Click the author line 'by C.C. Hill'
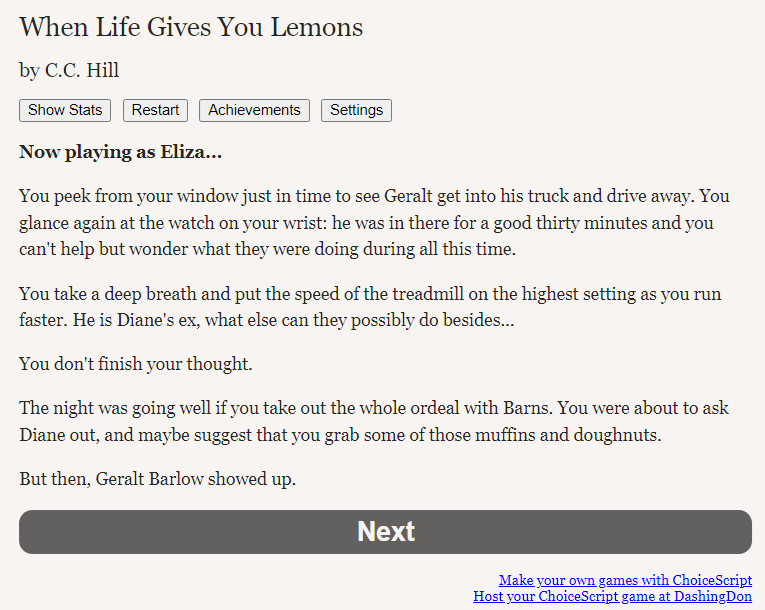This screenshot has height=610, width=765. tap(69, 70)
